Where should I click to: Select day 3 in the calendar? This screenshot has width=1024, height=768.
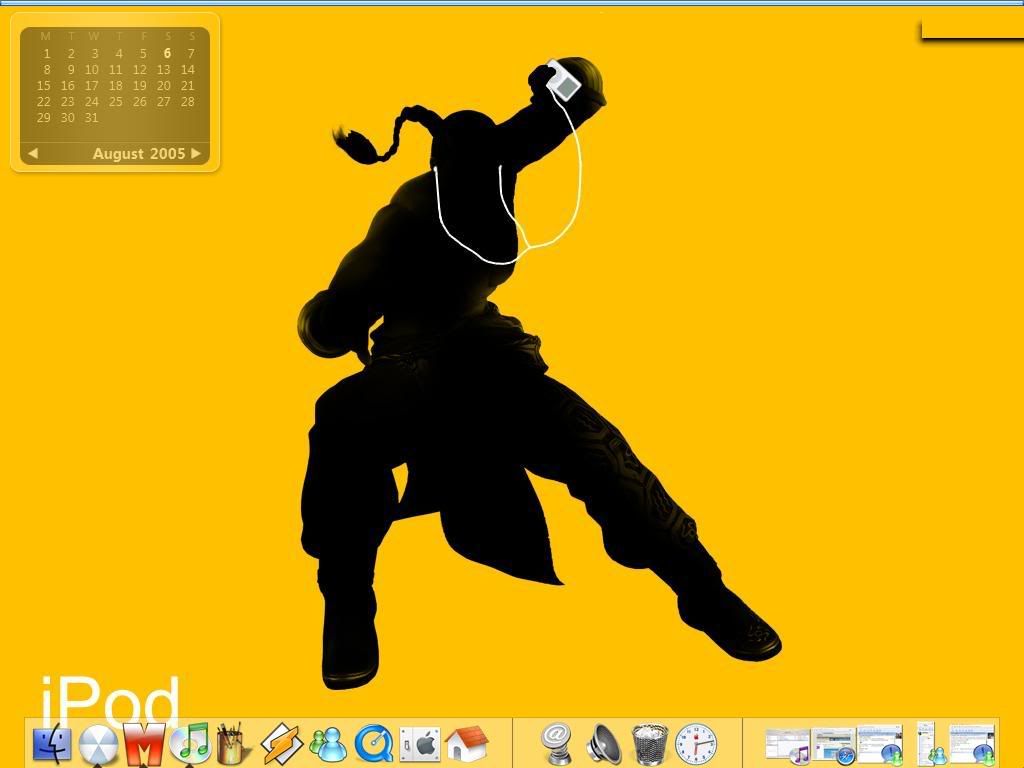[95, 54]
